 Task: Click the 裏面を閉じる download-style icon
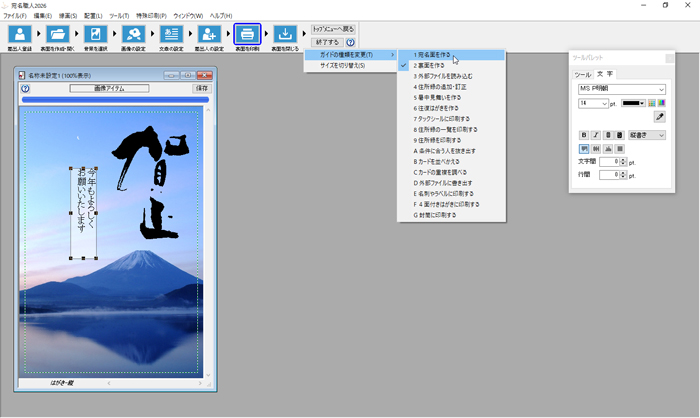pyautogui.click(x=285, y=35)
